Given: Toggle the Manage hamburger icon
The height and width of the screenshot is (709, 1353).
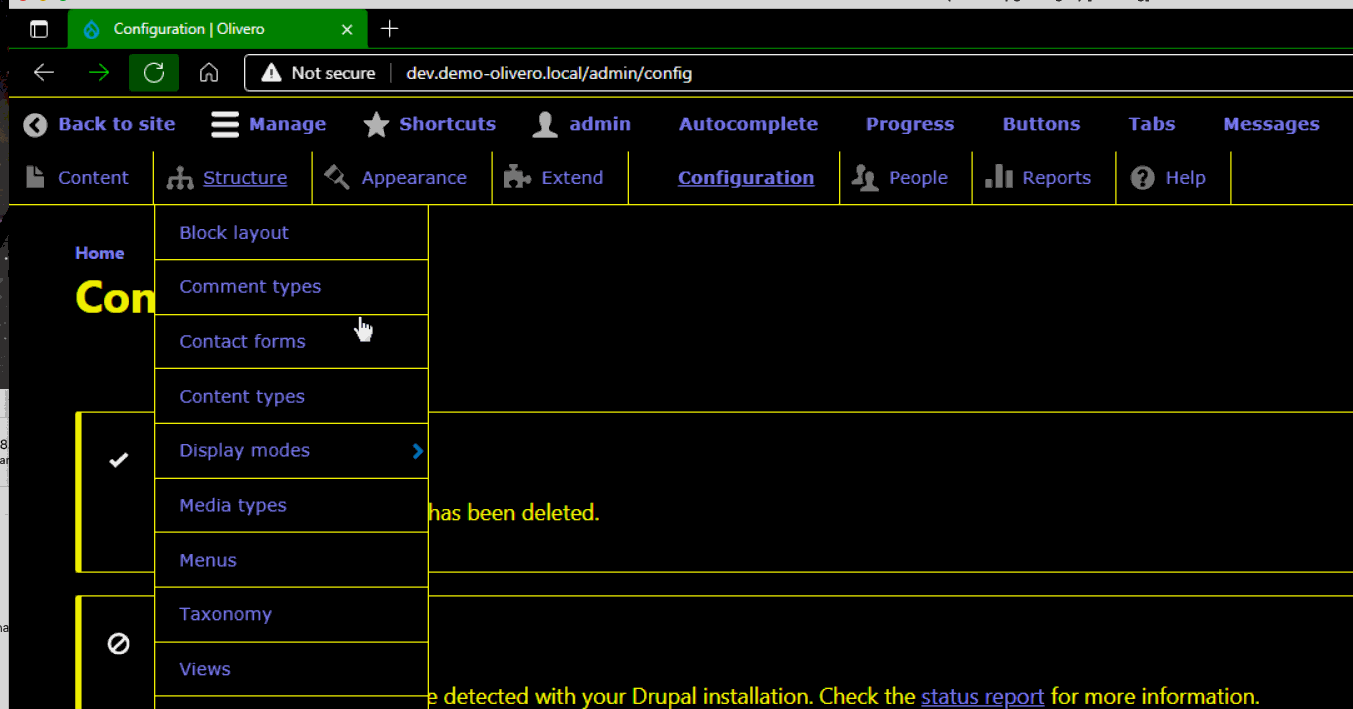Looking at the screenshot, I should coord(225,125).
